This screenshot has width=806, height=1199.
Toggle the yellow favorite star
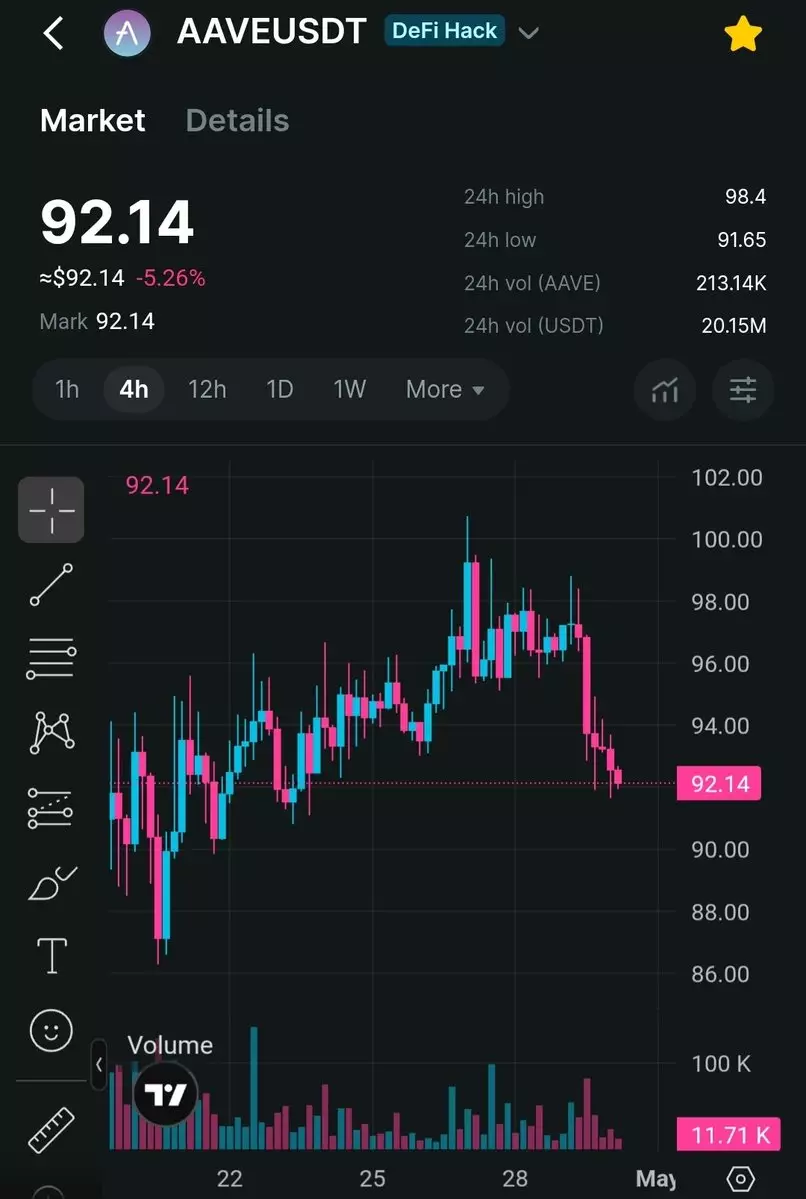coord(743,34)
